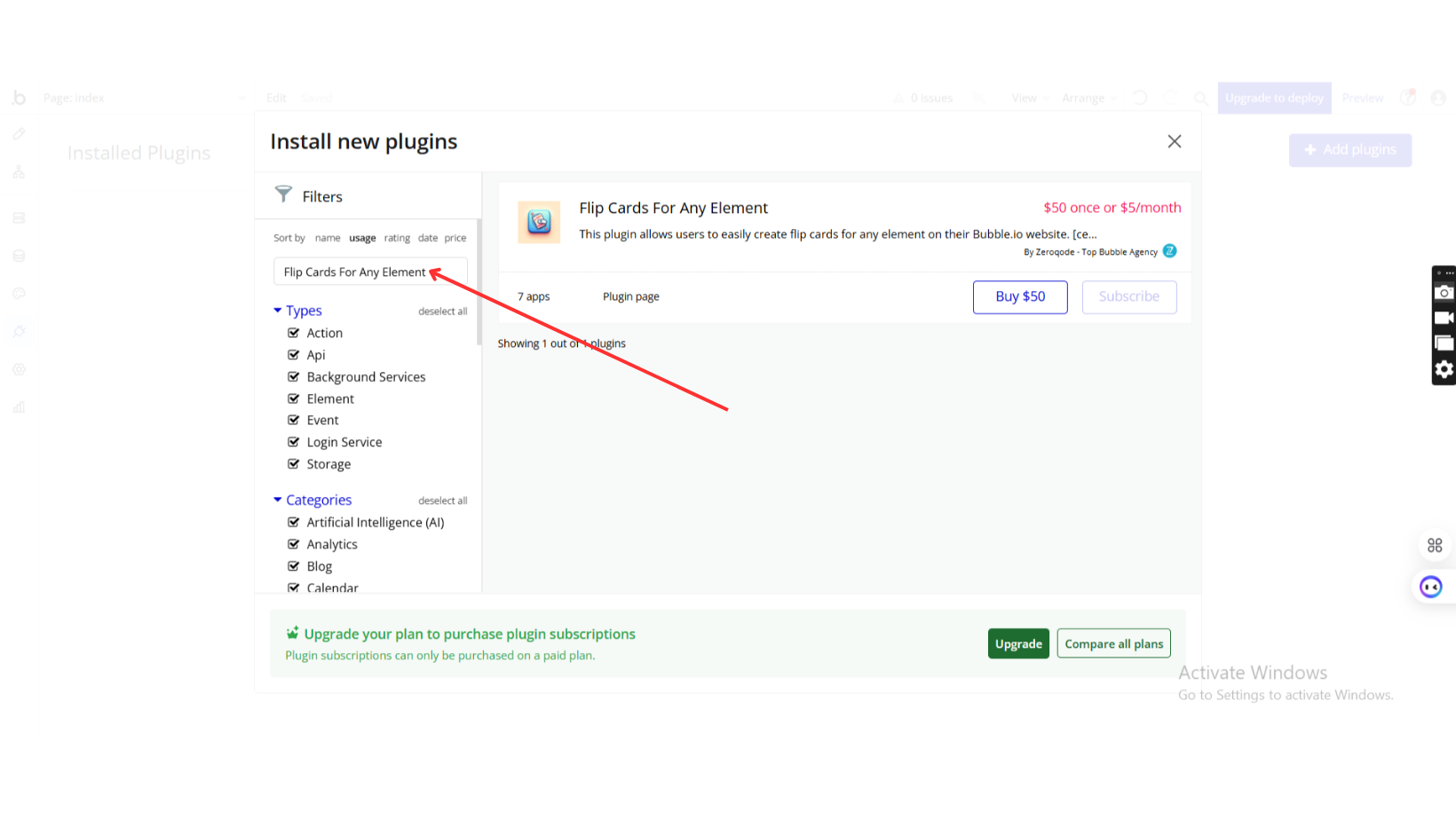This screenshot has width=1456, height=820.
Task: Click the redo icon in the top bar
Action: click(x=1171, y=98)
